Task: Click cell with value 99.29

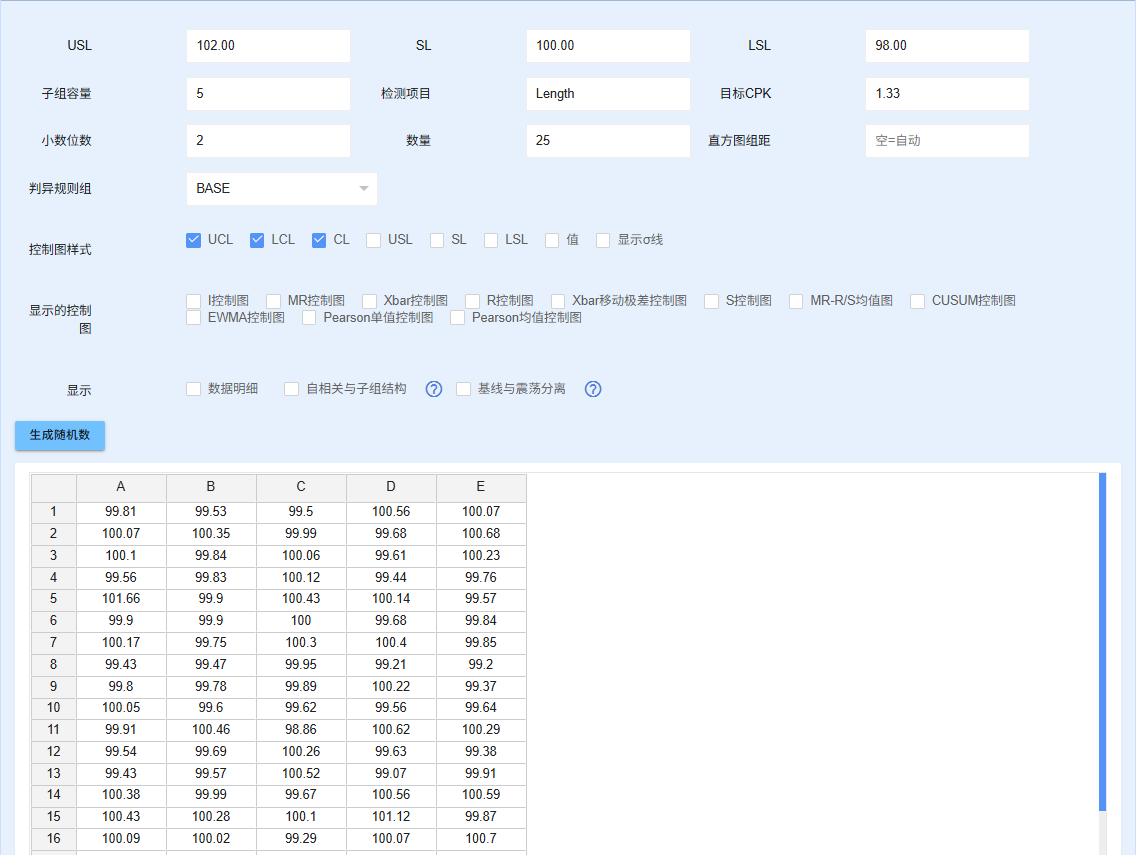Action: click(301, 839)
